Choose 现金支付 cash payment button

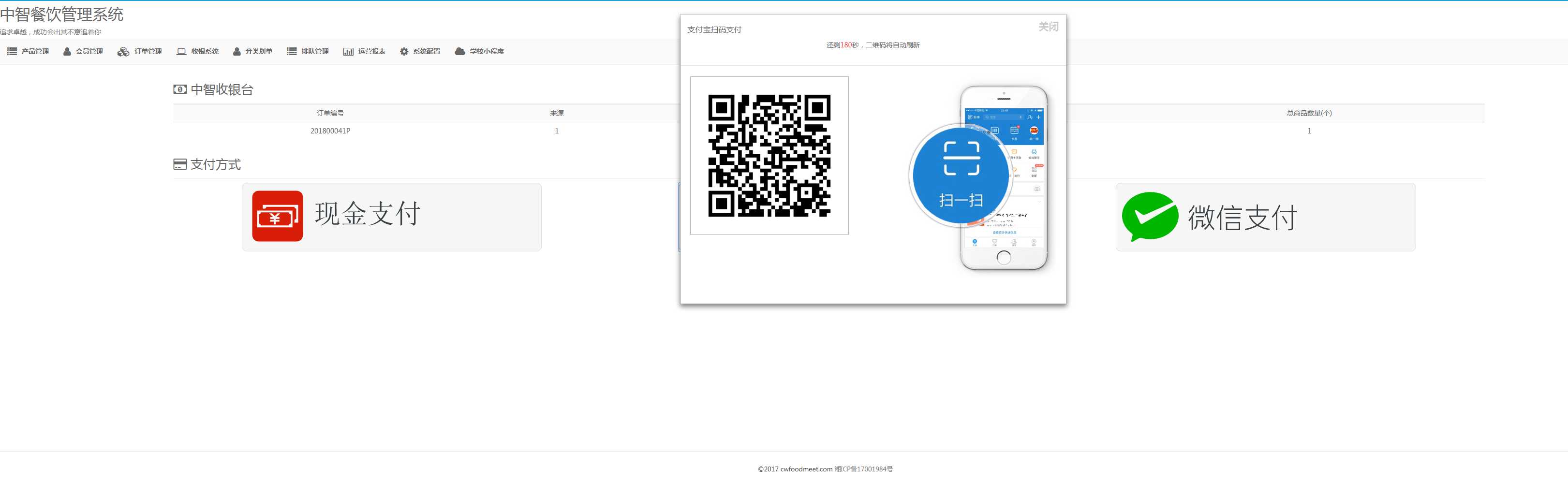click(391, 217)
